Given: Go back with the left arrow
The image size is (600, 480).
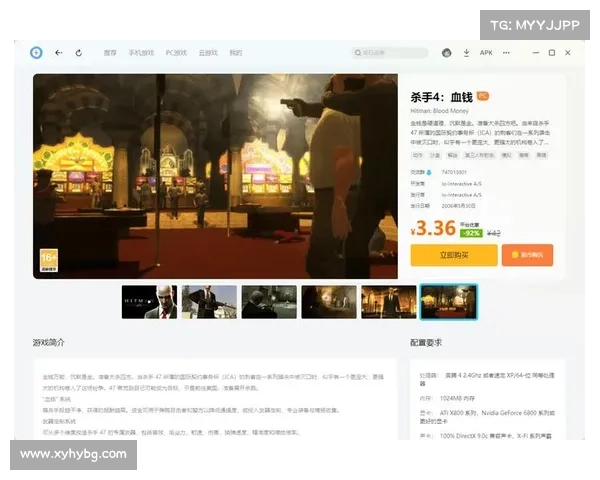Looking at the screenshot, I should pos(59,52).
